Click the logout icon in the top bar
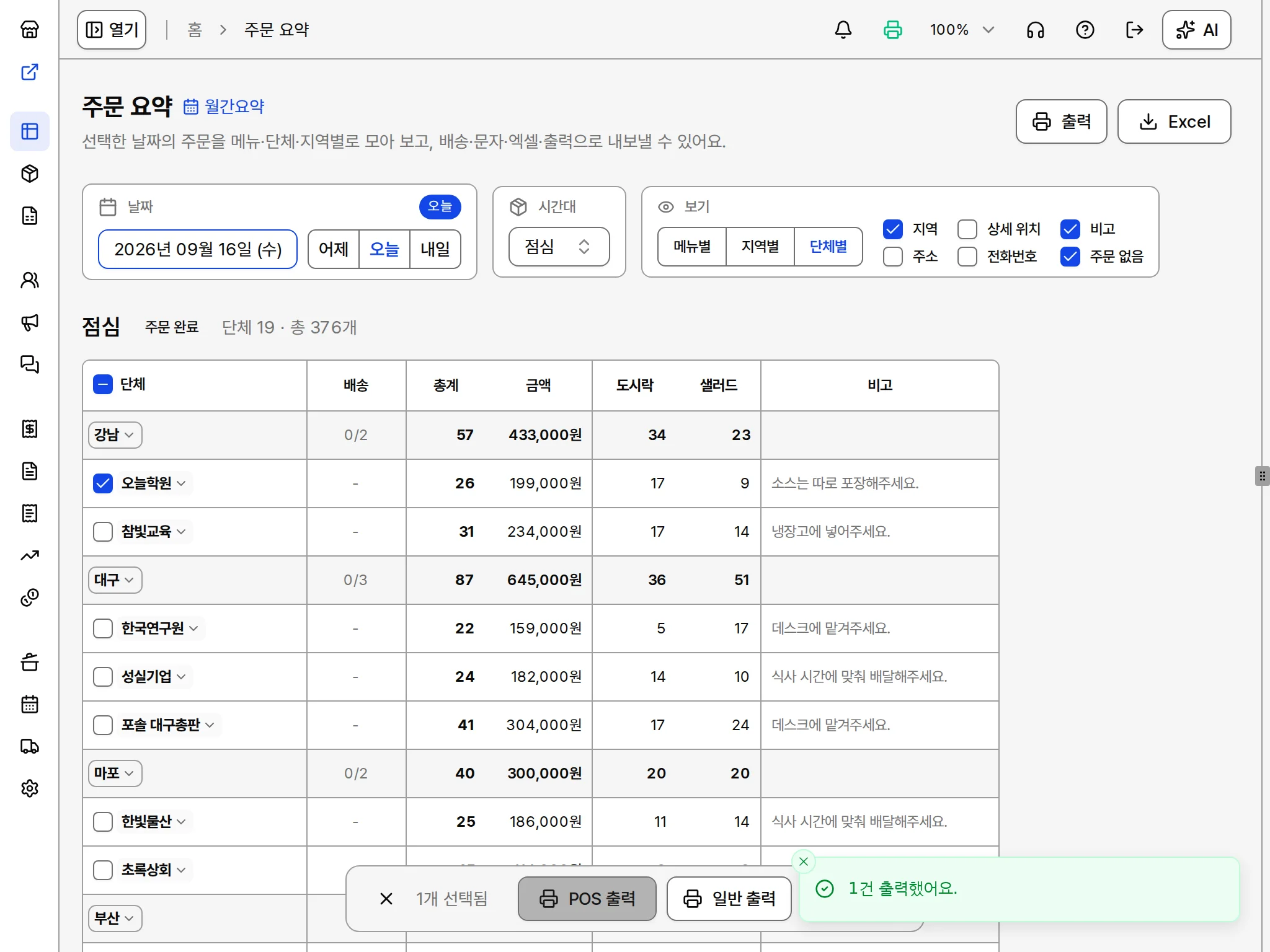 1134,30
